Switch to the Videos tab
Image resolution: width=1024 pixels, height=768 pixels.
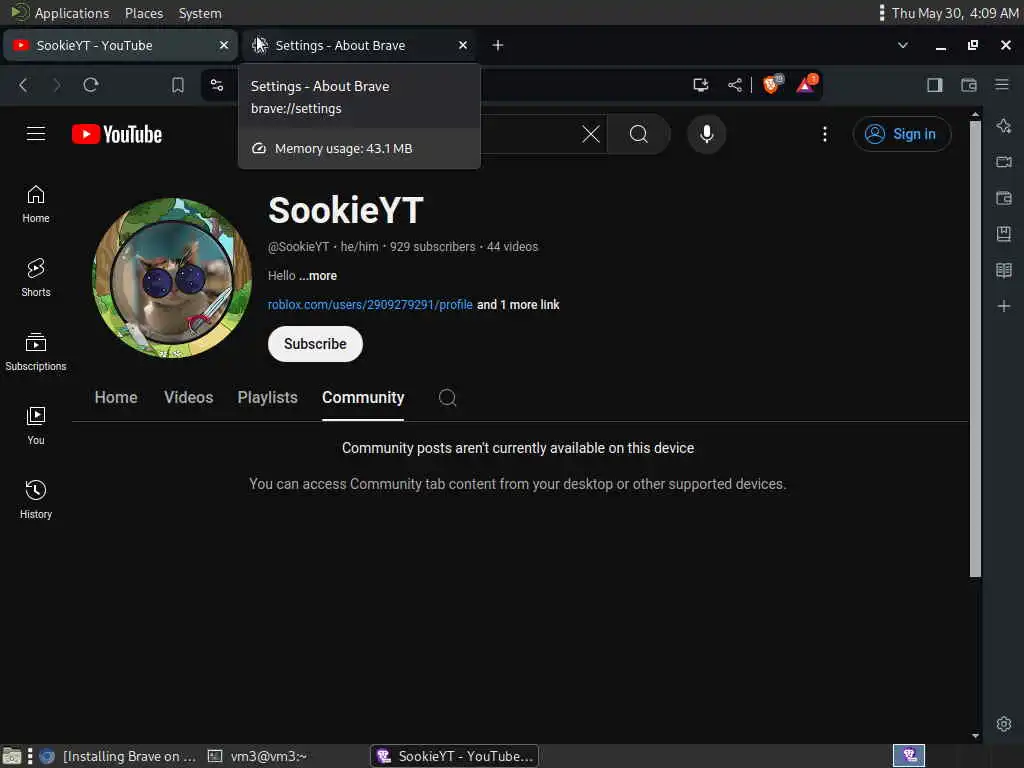point(189,397)
